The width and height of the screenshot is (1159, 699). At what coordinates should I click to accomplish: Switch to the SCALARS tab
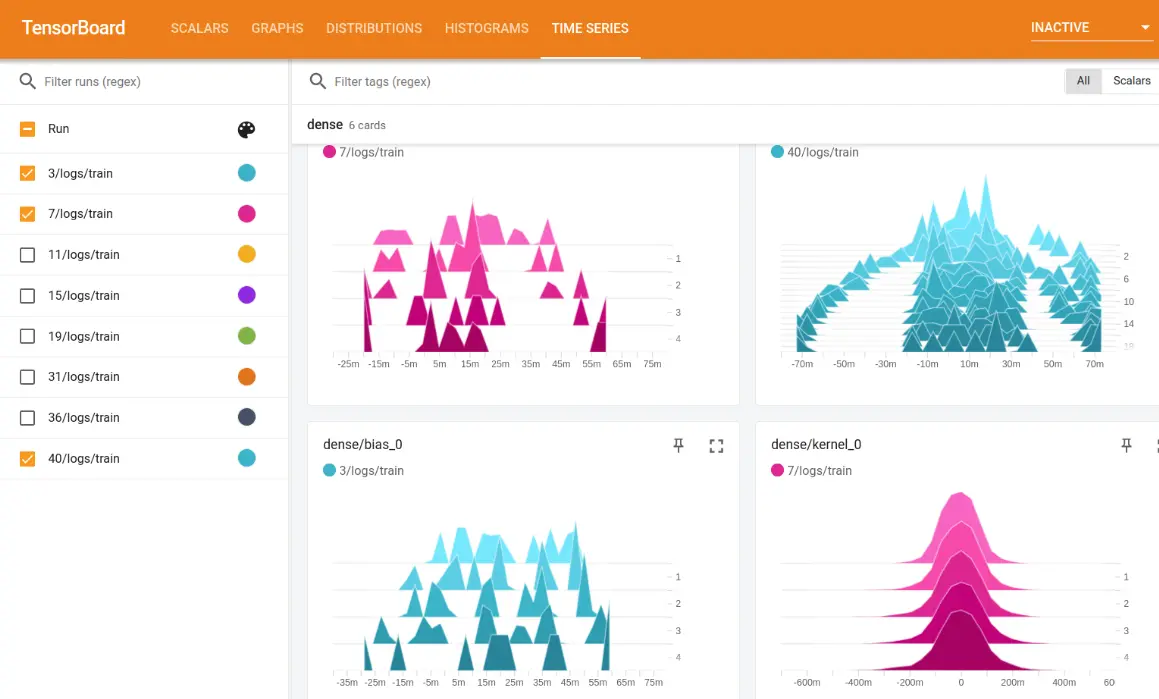point(199,28)
